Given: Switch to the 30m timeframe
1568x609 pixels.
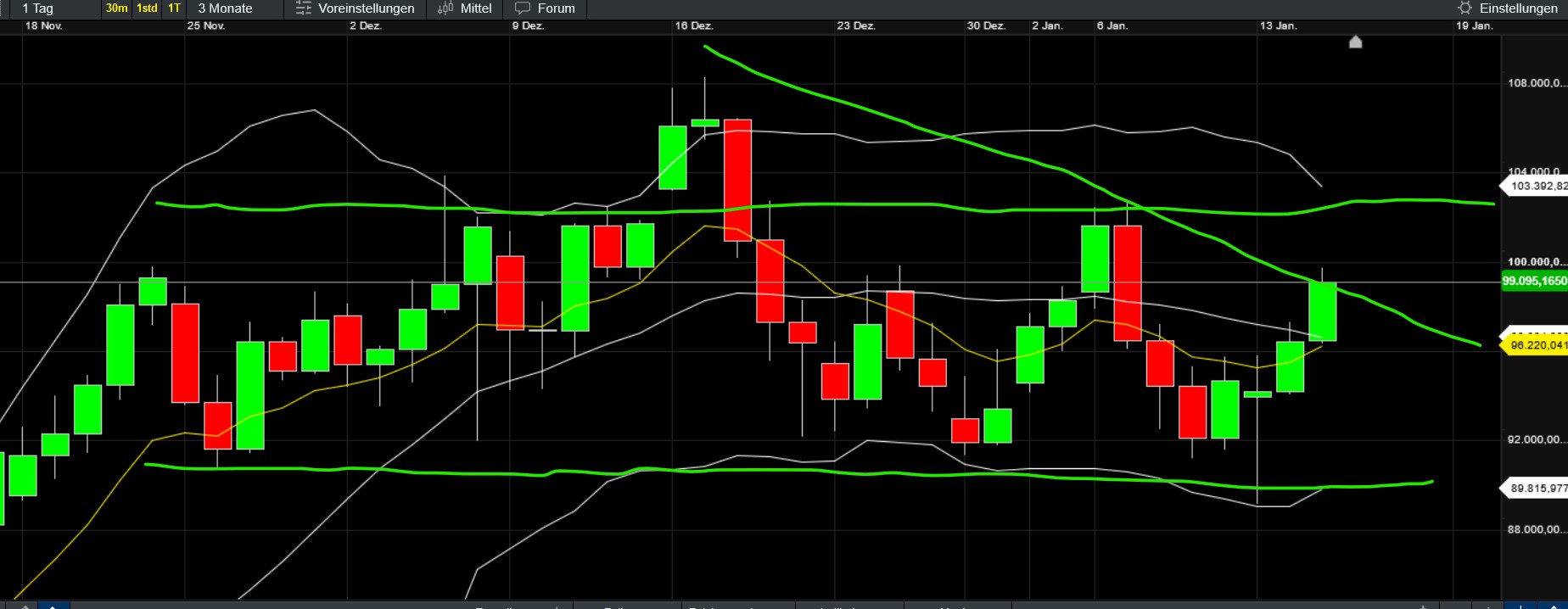Looking at the screenshot, I should (x=116, y=8).
